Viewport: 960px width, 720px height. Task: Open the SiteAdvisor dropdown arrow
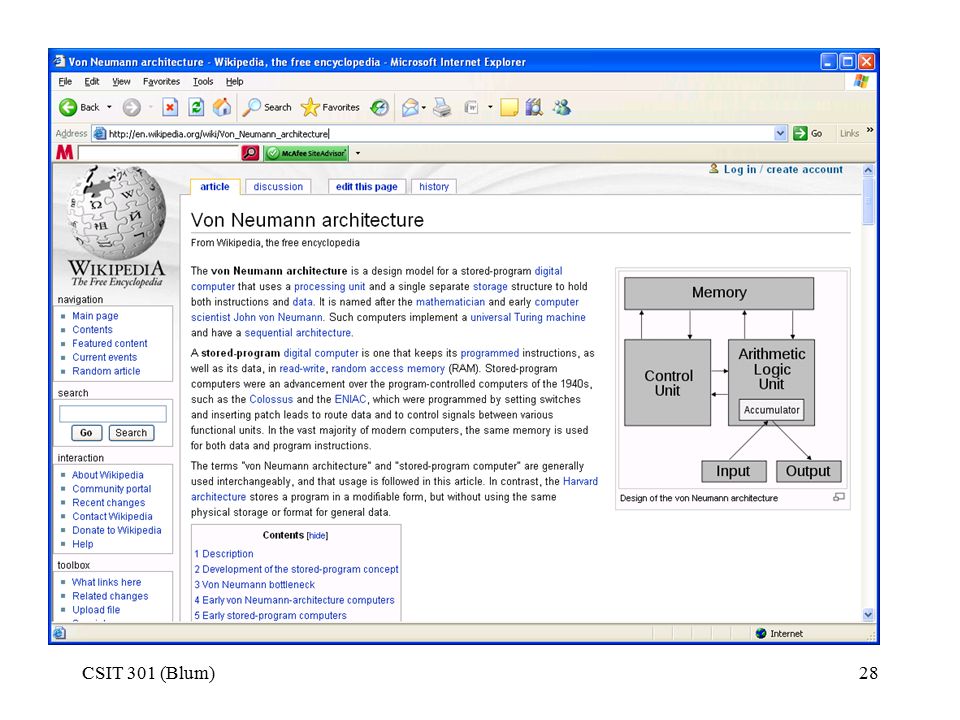[358, 153]
